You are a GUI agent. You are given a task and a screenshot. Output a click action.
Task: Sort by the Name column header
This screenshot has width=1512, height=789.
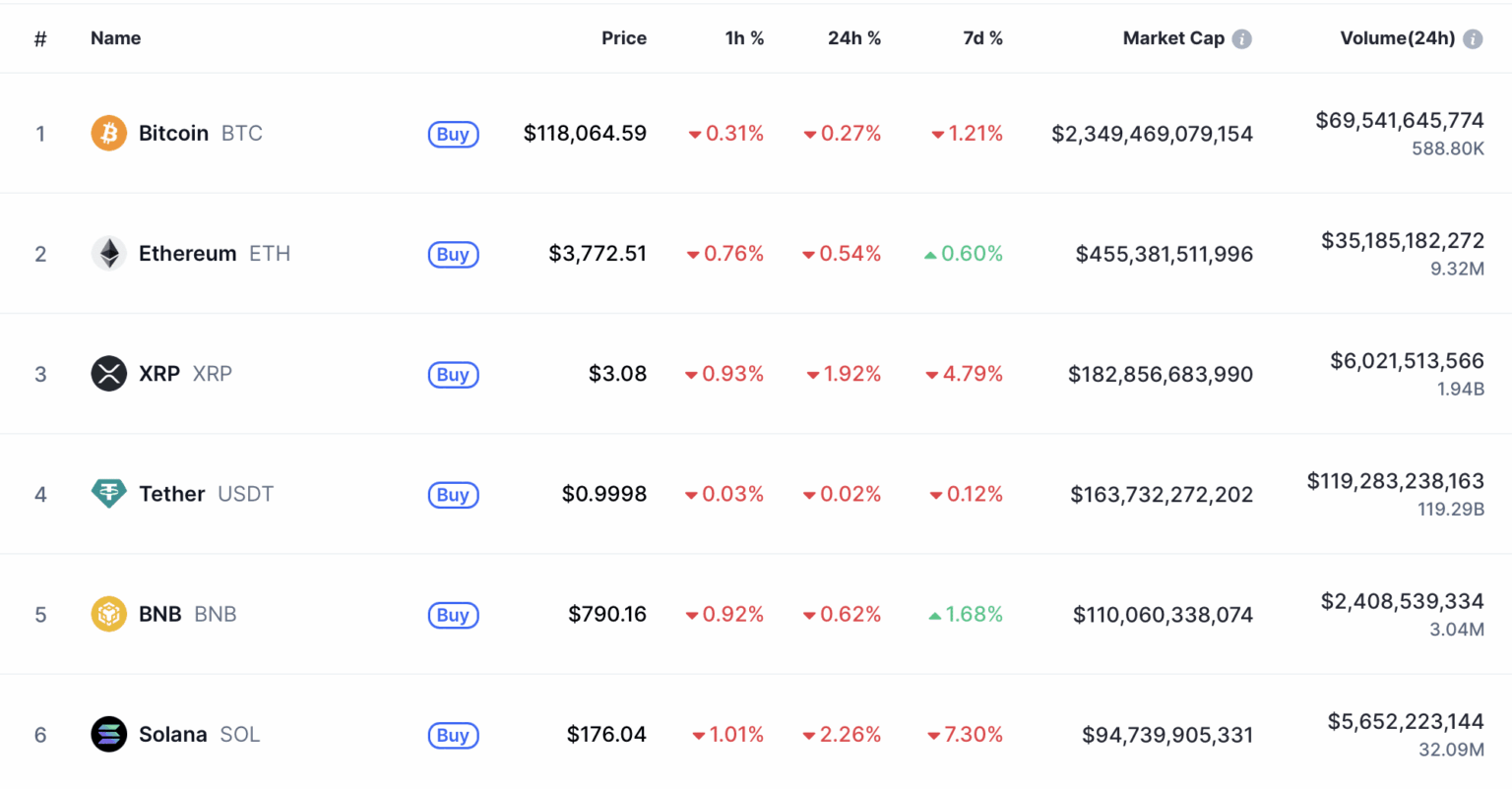point(115,38)
